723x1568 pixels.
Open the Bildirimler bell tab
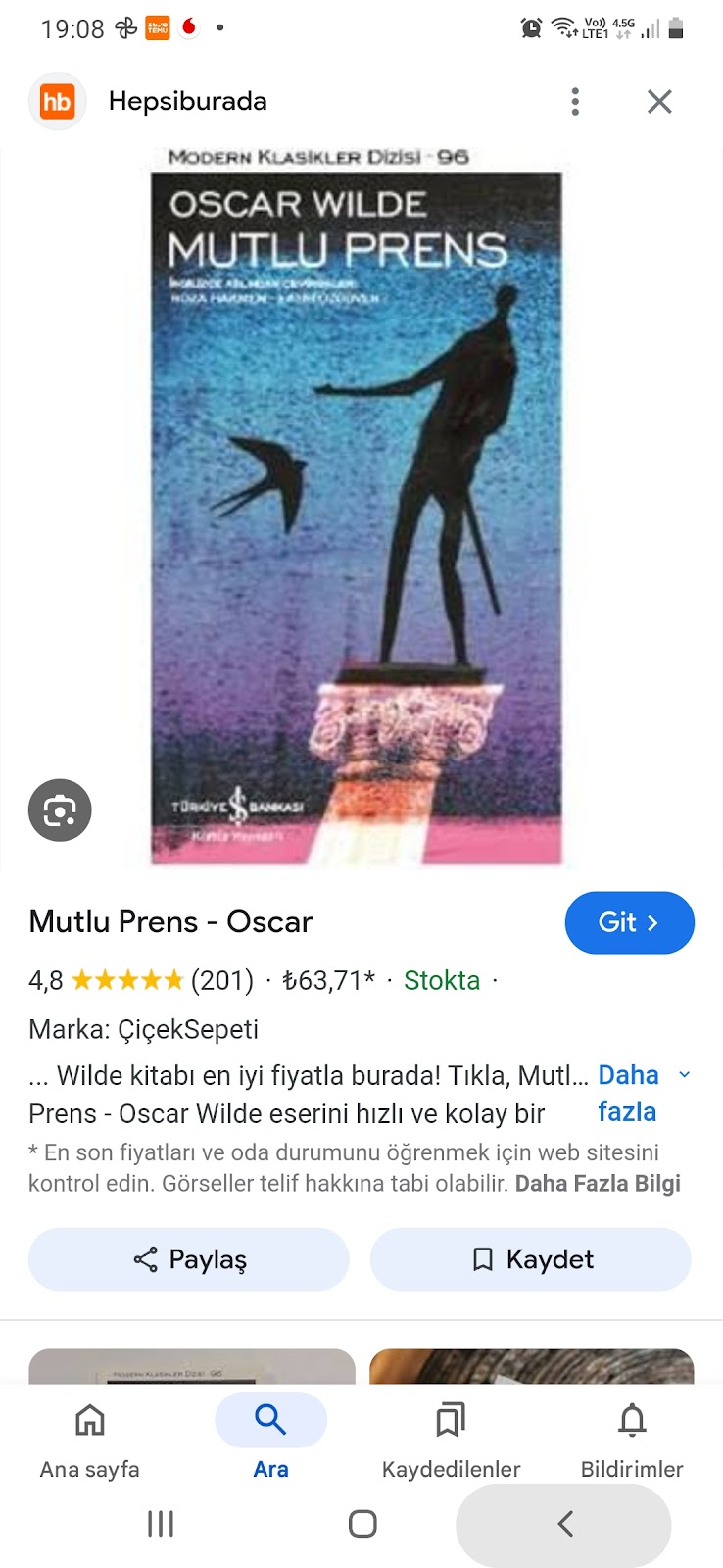coord(632,1439)
